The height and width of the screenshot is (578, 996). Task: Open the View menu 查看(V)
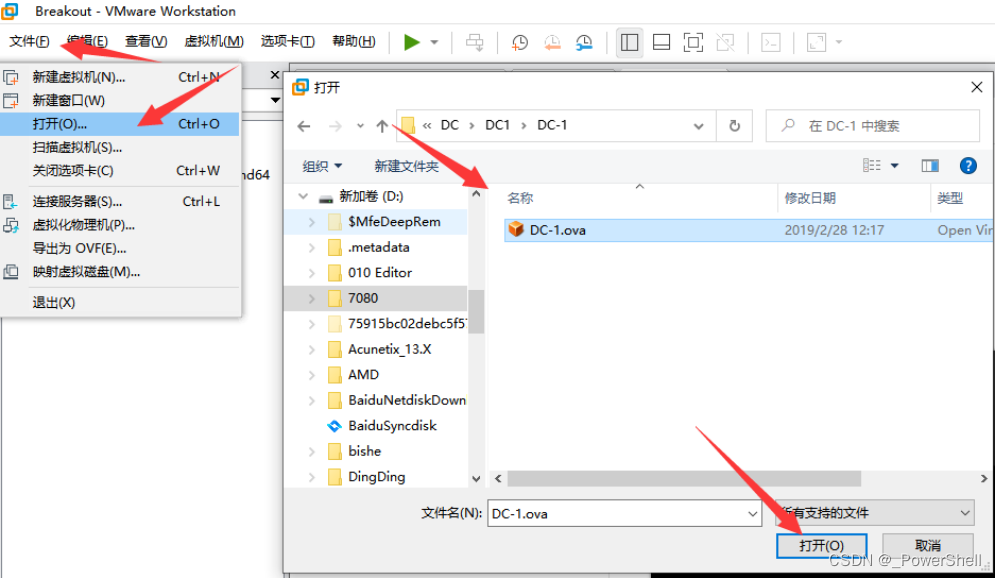coord(146,41)
